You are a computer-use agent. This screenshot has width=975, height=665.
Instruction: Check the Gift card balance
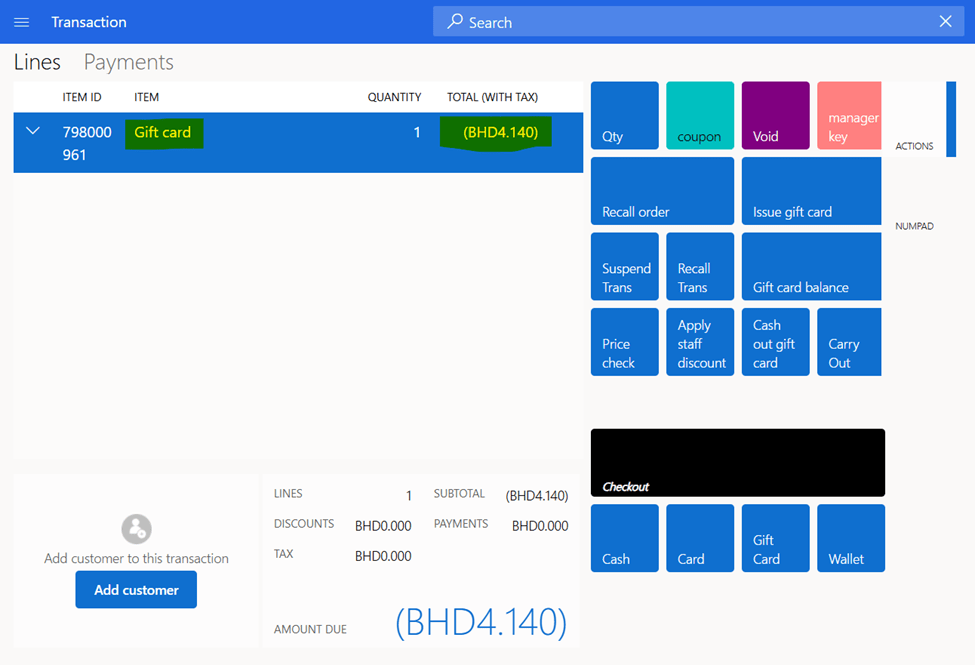tap(811, 267)
